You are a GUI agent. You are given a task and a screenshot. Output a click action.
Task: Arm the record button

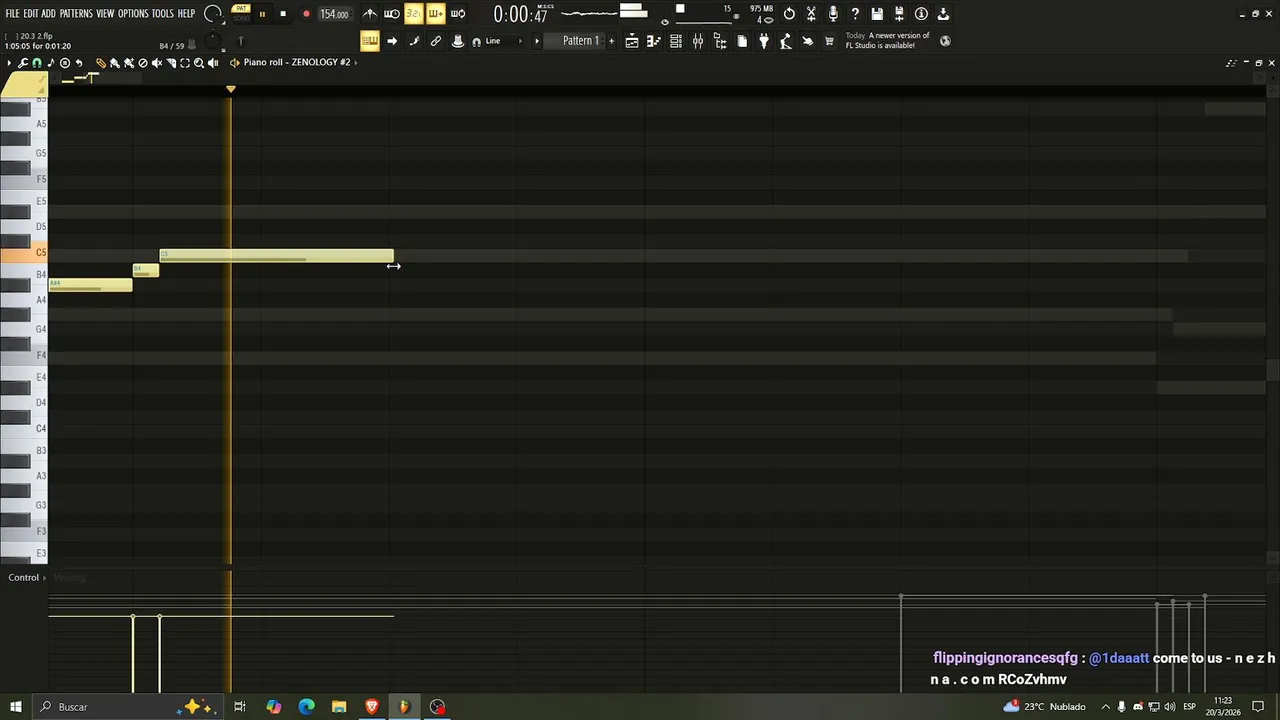[x=306, y=14]
